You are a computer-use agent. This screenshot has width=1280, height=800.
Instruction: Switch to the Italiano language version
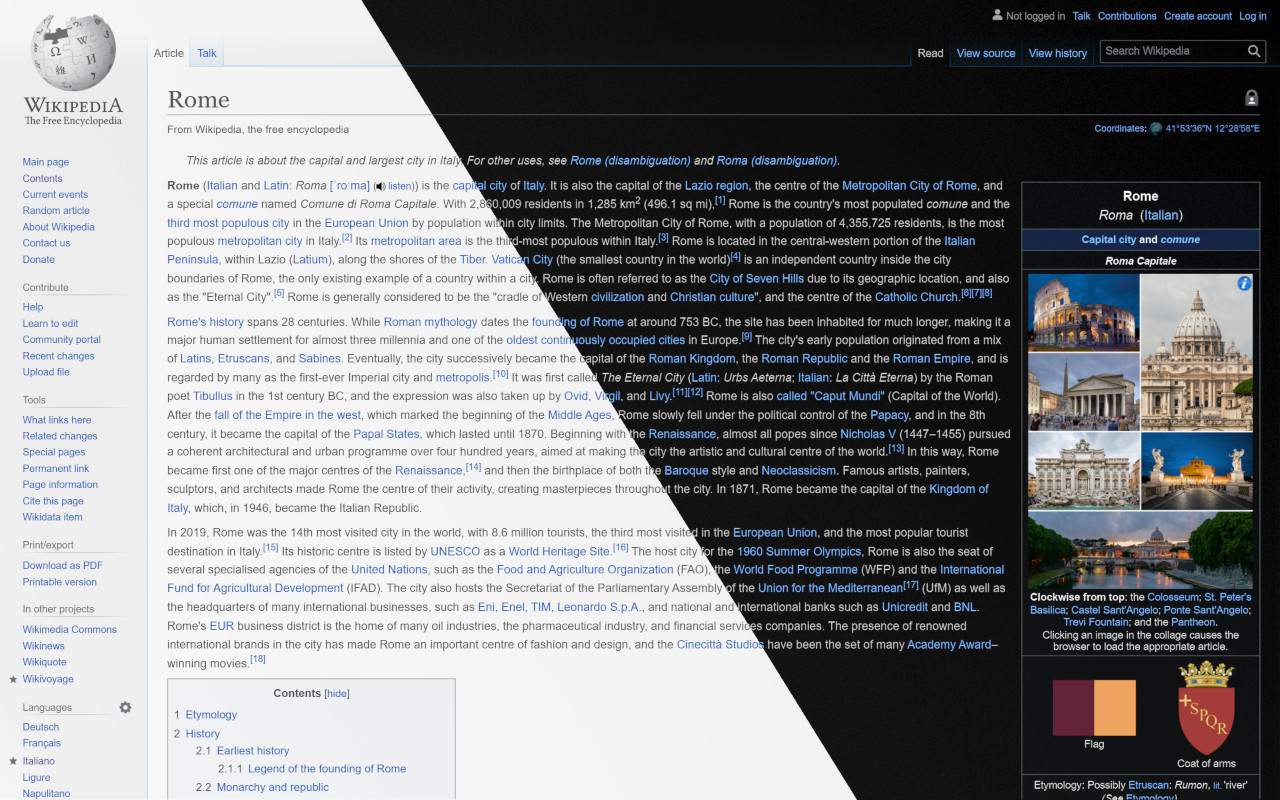click(39, 761)
